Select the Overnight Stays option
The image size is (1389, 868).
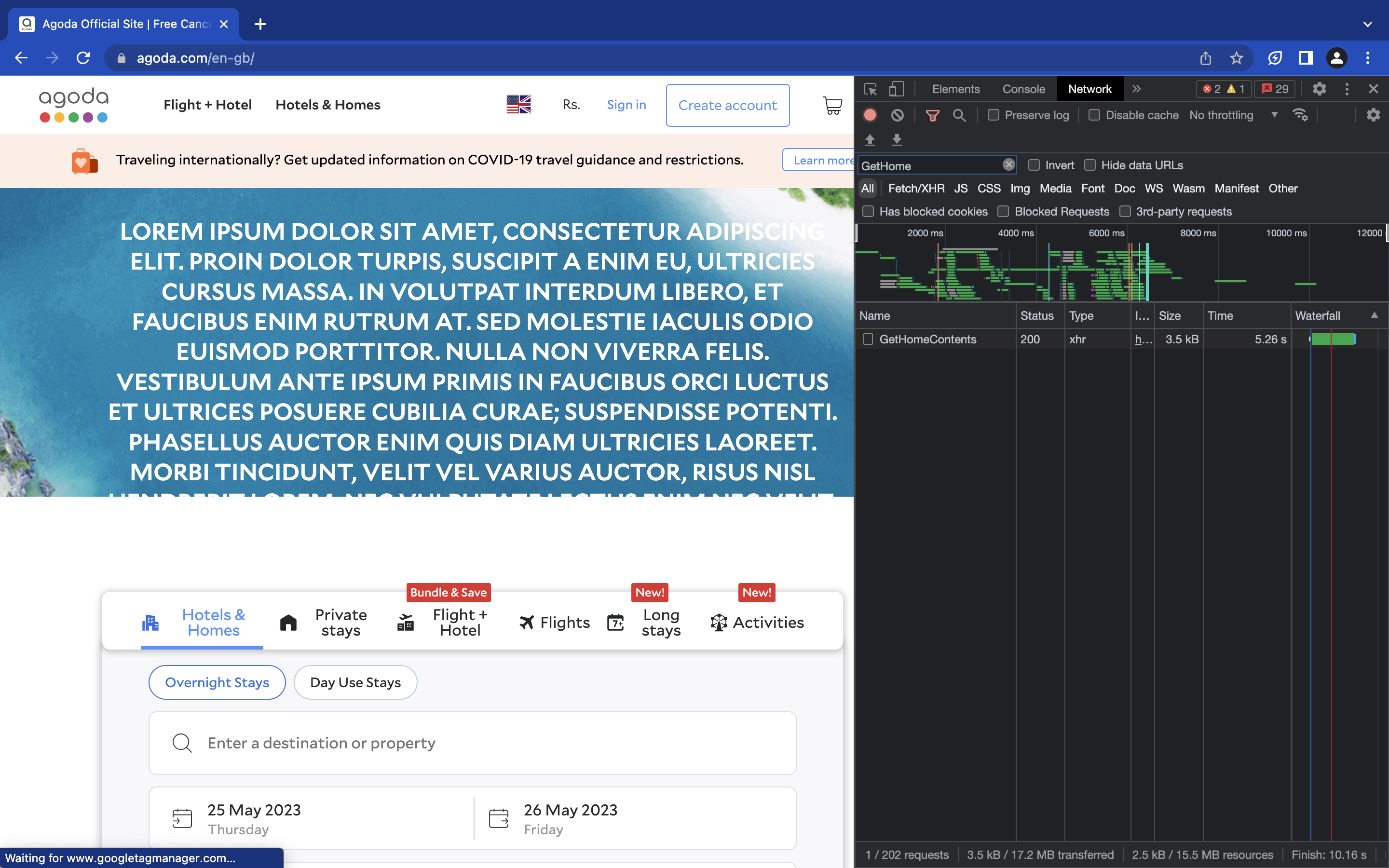pos(217,682)
